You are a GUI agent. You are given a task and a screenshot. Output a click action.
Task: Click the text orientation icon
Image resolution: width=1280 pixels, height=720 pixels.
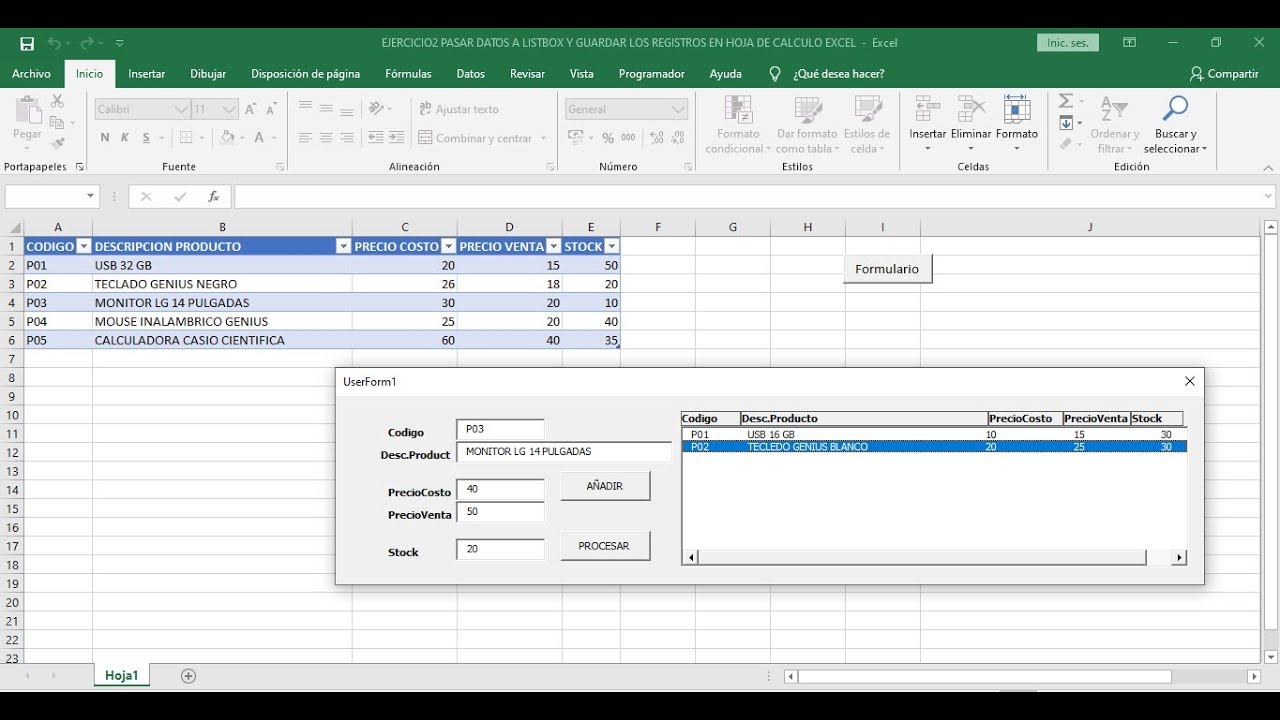[x=377, y=109]
